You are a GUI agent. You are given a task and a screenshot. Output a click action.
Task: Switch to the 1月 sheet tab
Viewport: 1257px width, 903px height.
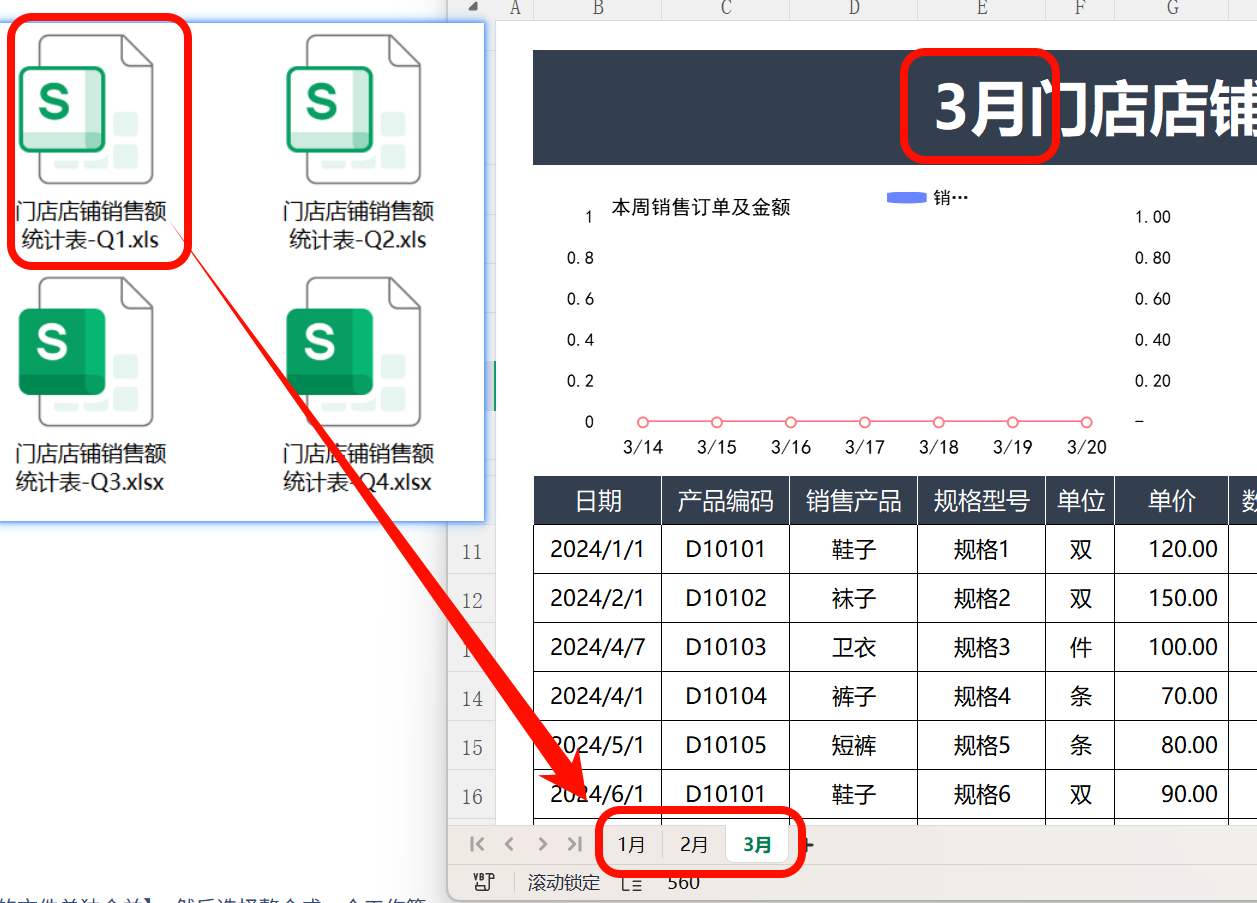click(x=632, y=844)
